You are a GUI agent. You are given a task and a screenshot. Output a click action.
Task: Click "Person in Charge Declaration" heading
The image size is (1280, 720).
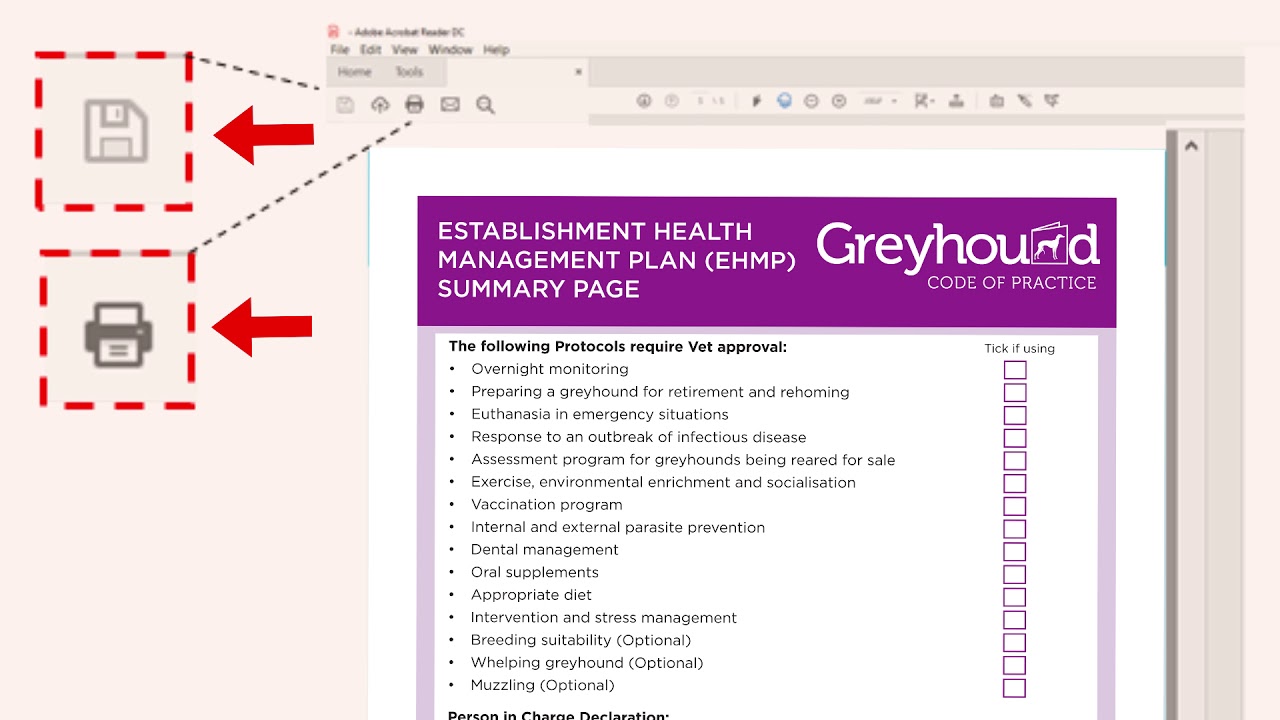pyautogui.click(x=558, y=715)
